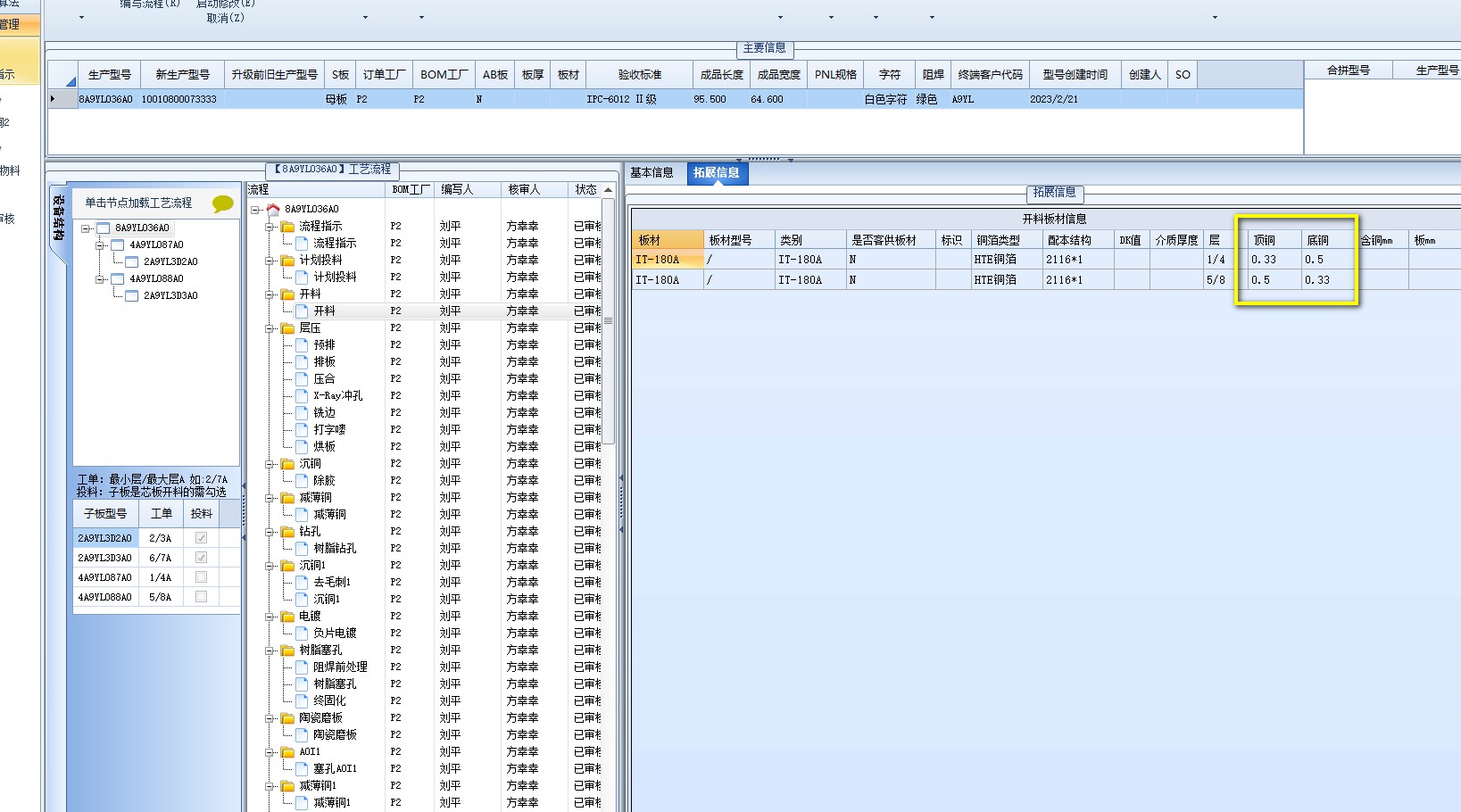Collapse the 减薄铜1 folder expander
The image size is (1461, 812).
270,786
